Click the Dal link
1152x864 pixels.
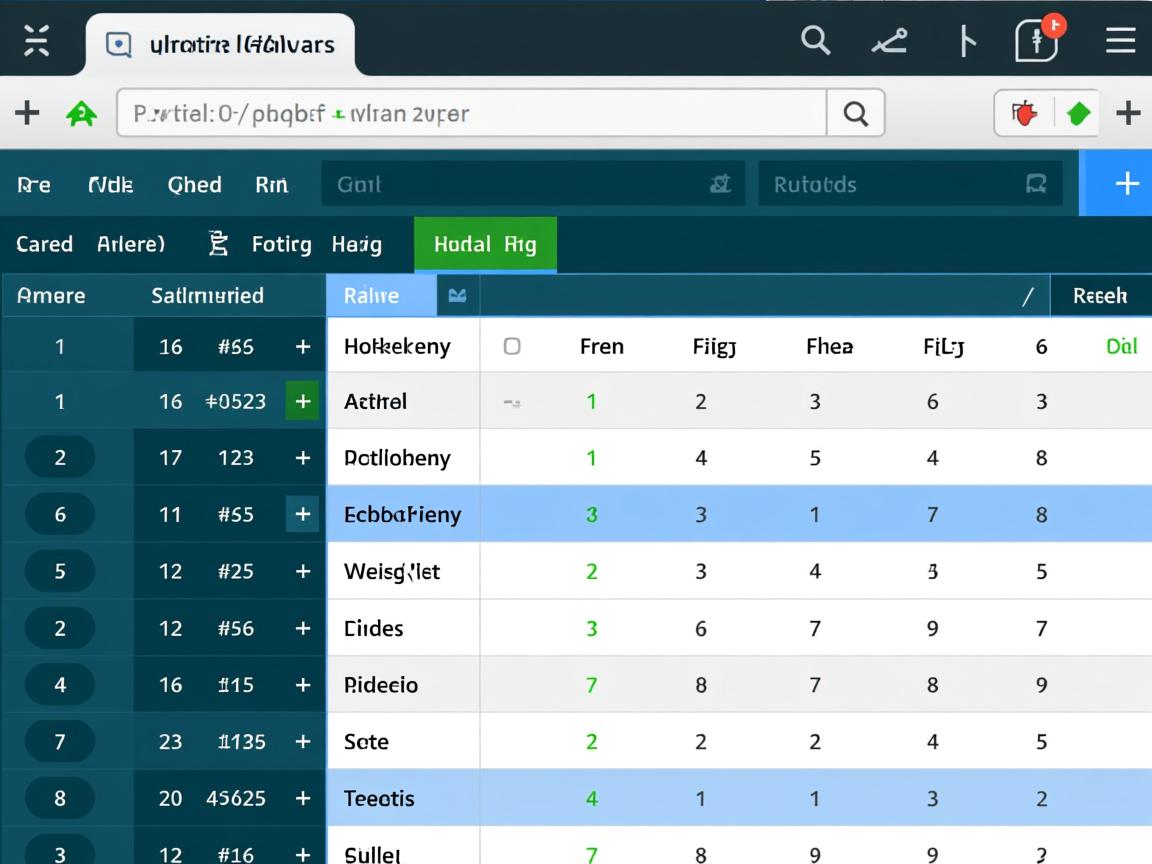click(1121, 347)
